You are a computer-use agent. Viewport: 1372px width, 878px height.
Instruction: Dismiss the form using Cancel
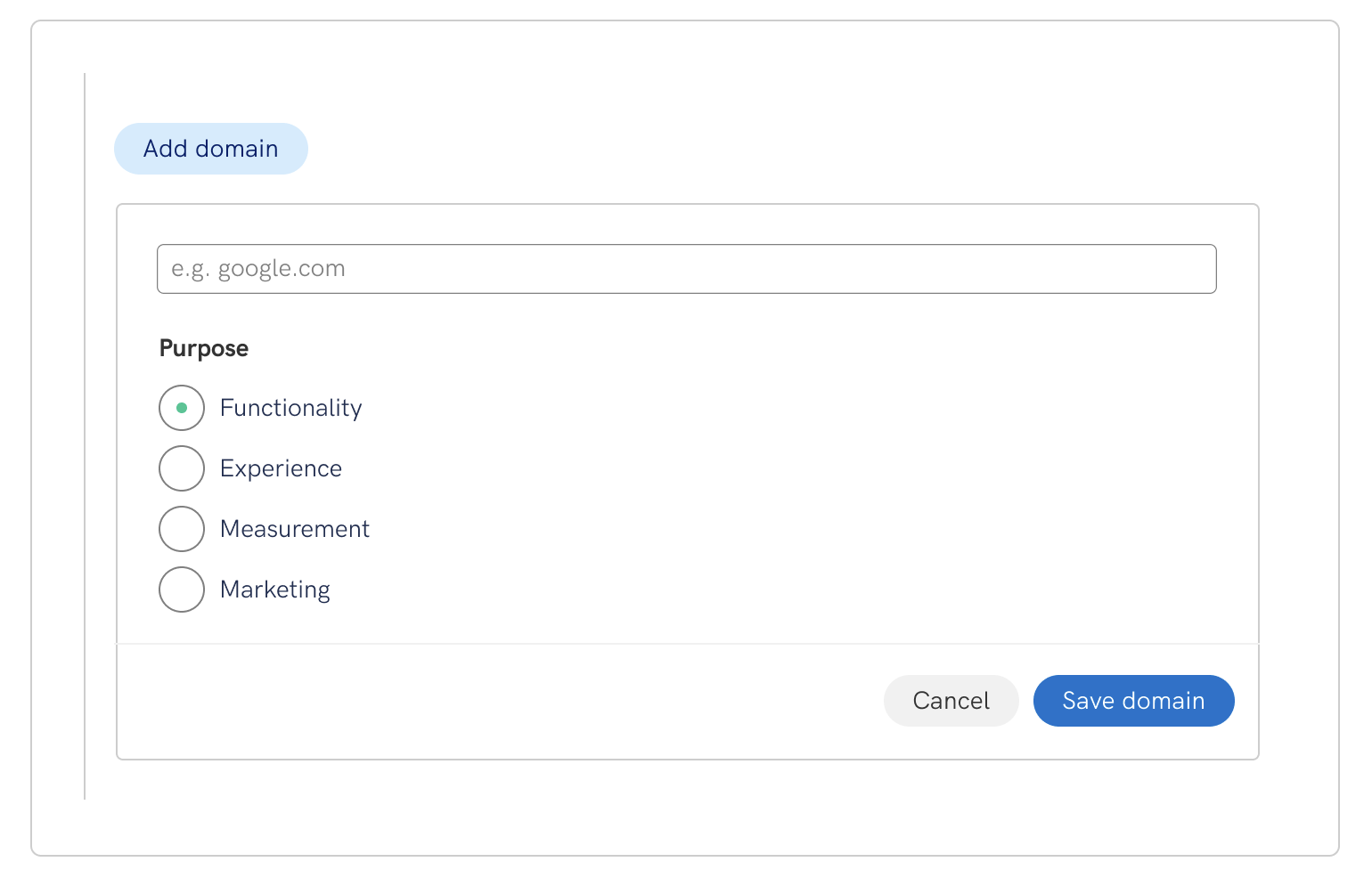[x=951, y=701]
